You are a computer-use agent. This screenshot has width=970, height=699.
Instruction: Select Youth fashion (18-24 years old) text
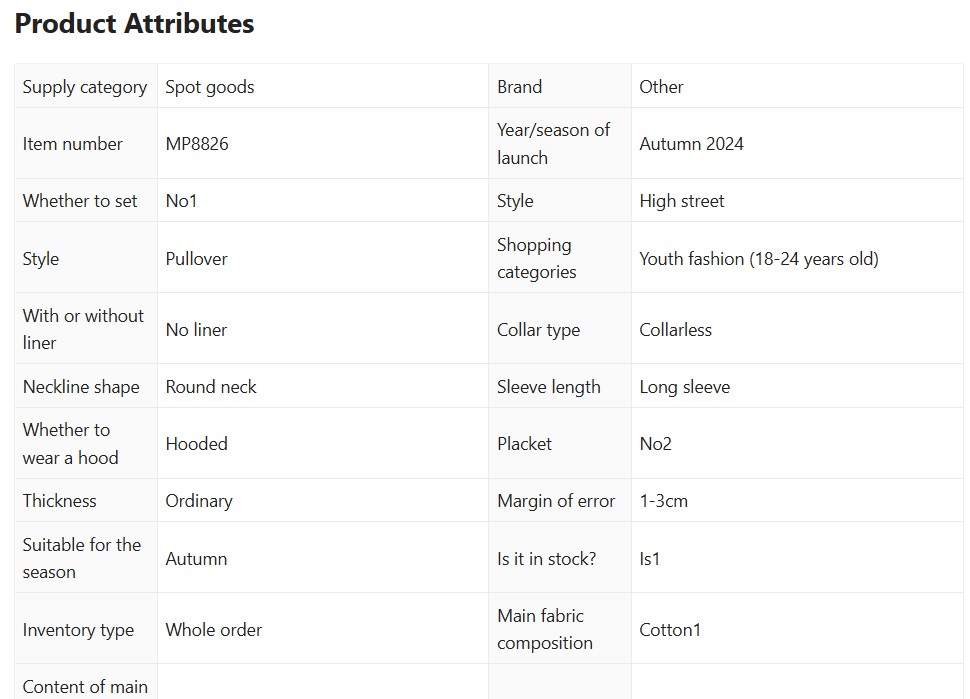point(758,259)
